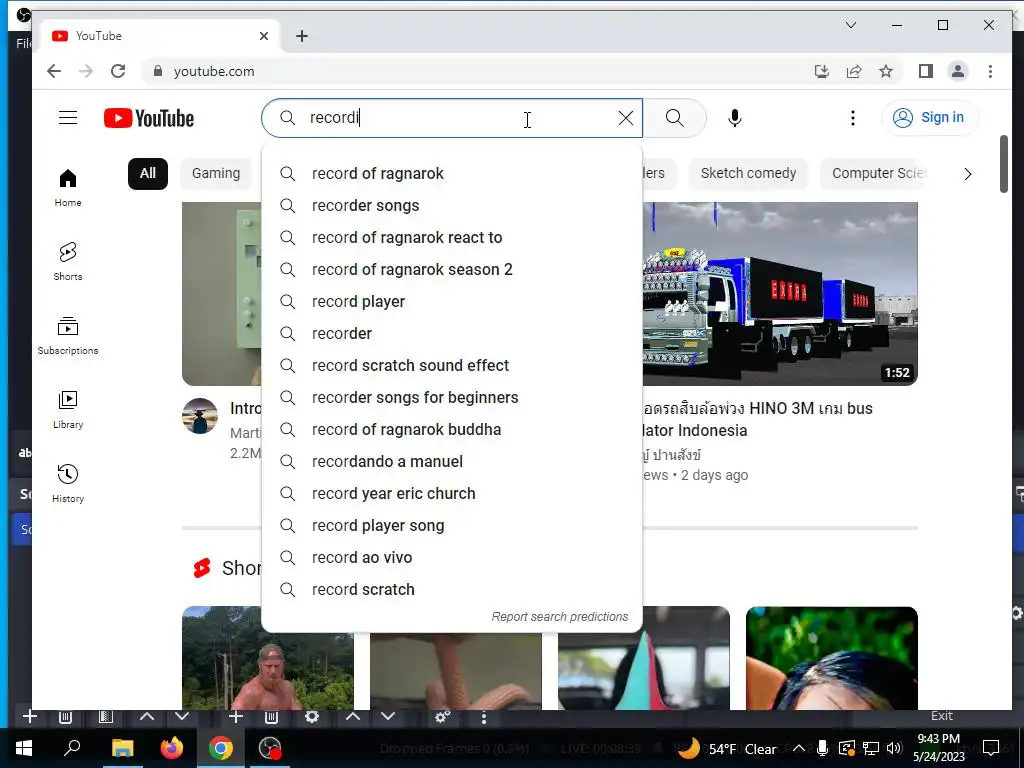Reload the page

coord(118,71)
